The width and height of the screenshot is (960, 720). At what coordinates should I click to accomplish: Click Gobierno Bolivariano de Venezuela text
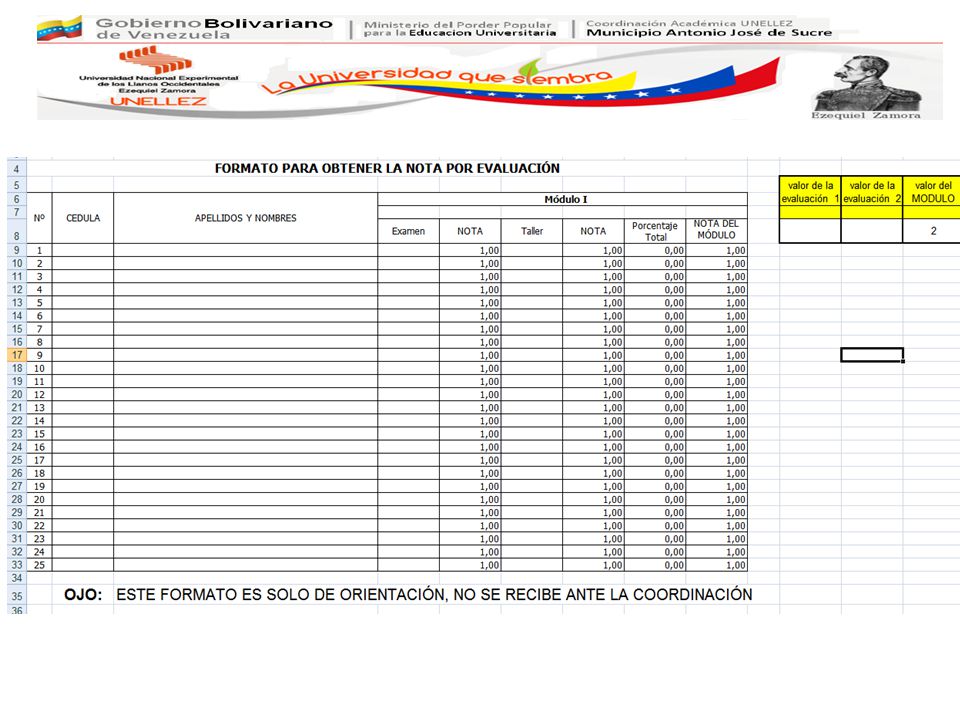click(x=214, y=29)
